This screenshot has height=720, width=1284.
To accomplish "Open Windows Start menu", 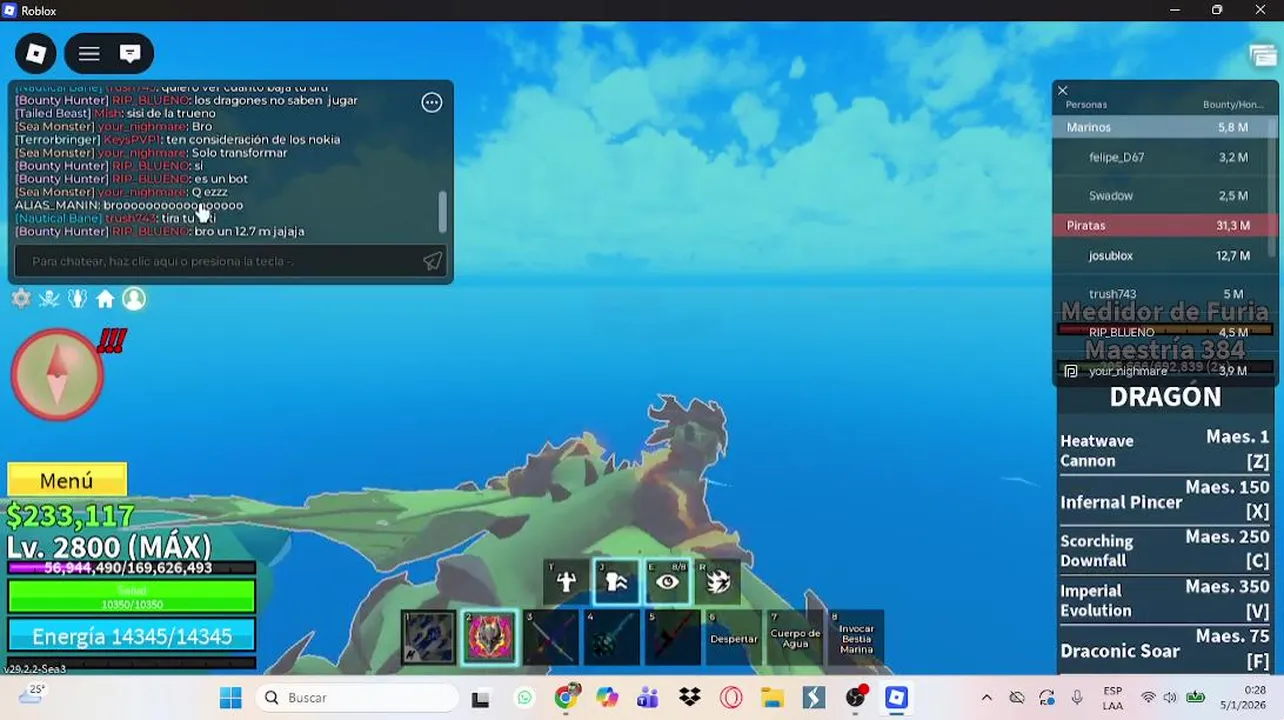I will click(231, 698).
